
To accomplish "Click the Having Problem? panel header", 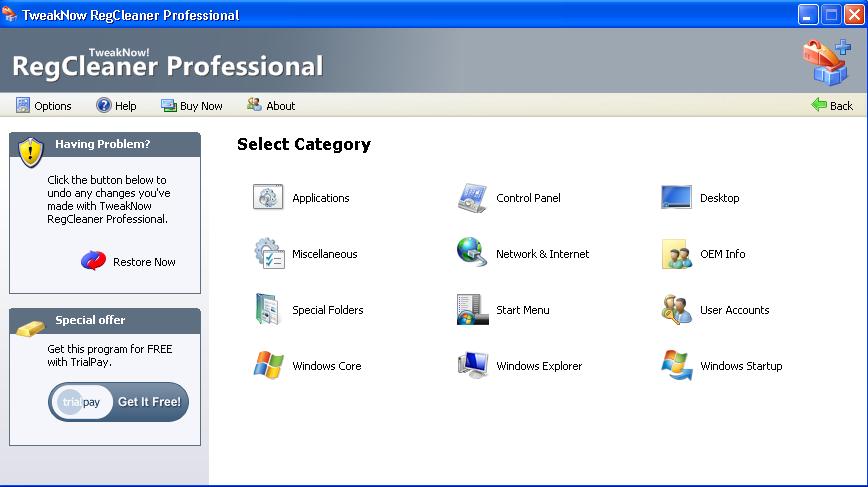I will (105, 144).
